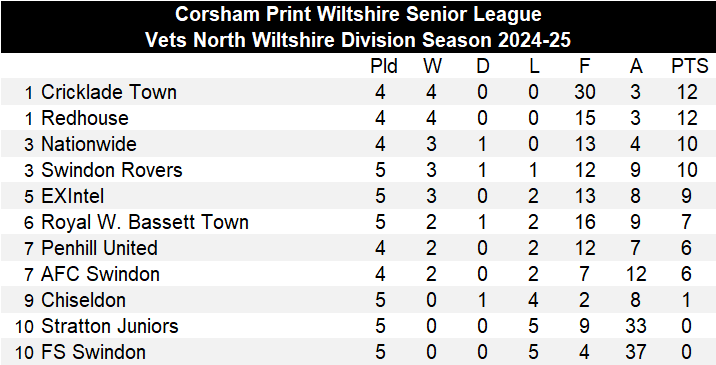The height and width of the screenshot is (365, 716).
Task: Click the Cricklade Town team name
Action: (x=109, y=92)
